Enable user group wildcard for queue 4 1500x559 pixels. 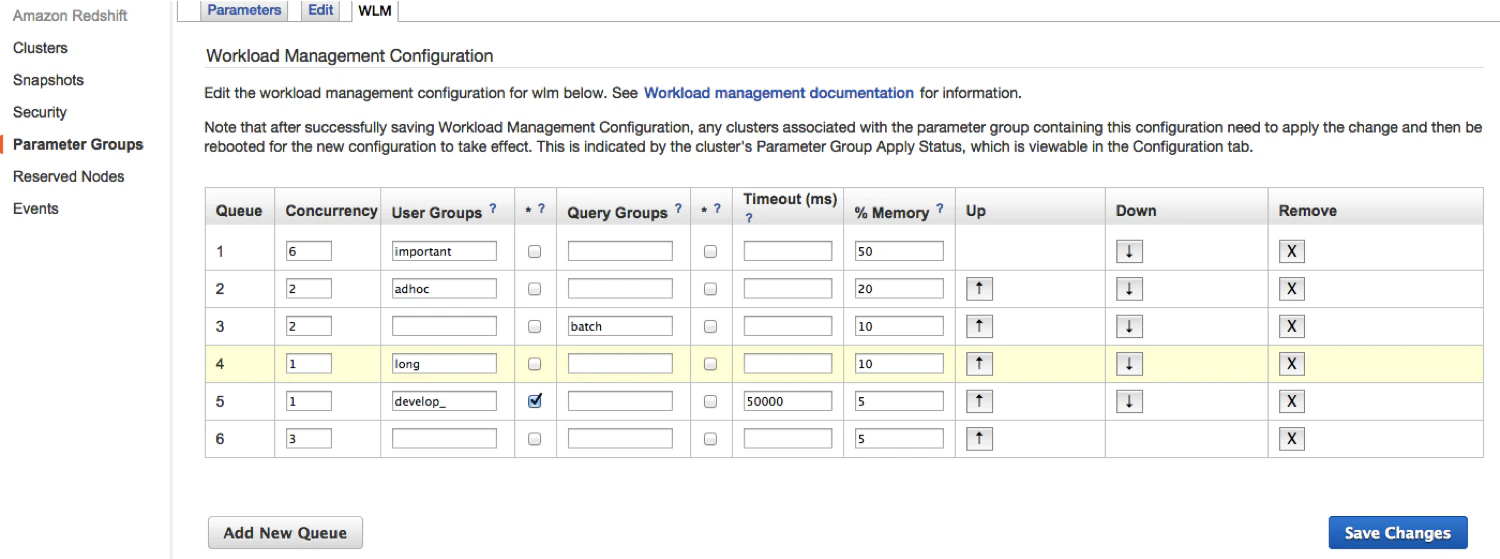[x=534, y=364]
